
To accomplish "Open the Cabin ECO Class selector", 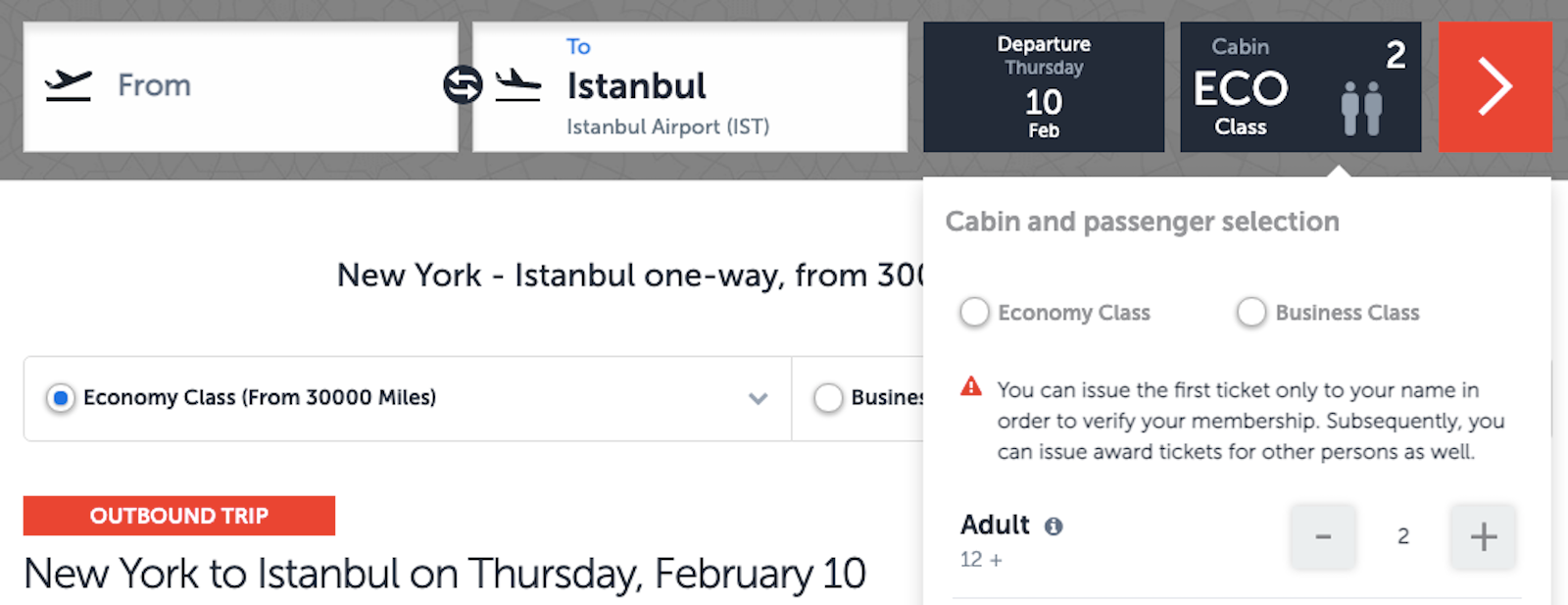I will [1300, 86].
